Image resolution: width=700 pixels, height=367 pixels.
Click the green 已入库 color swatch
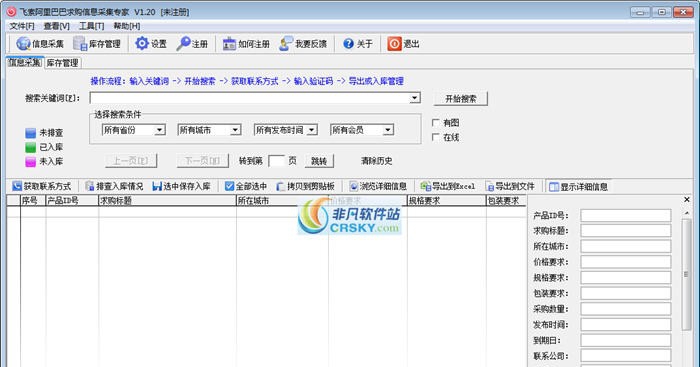pyautogui.click(x=30, y=147)
